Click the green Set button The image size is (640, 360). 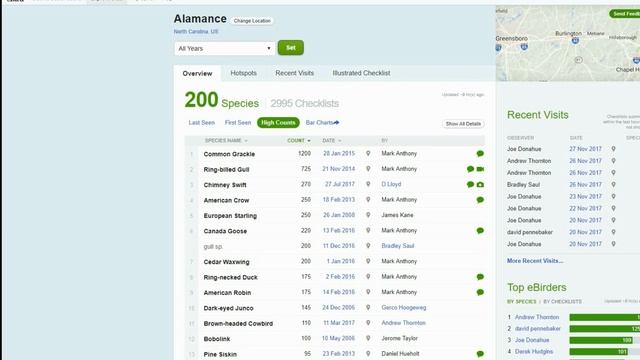pos(291,48)
